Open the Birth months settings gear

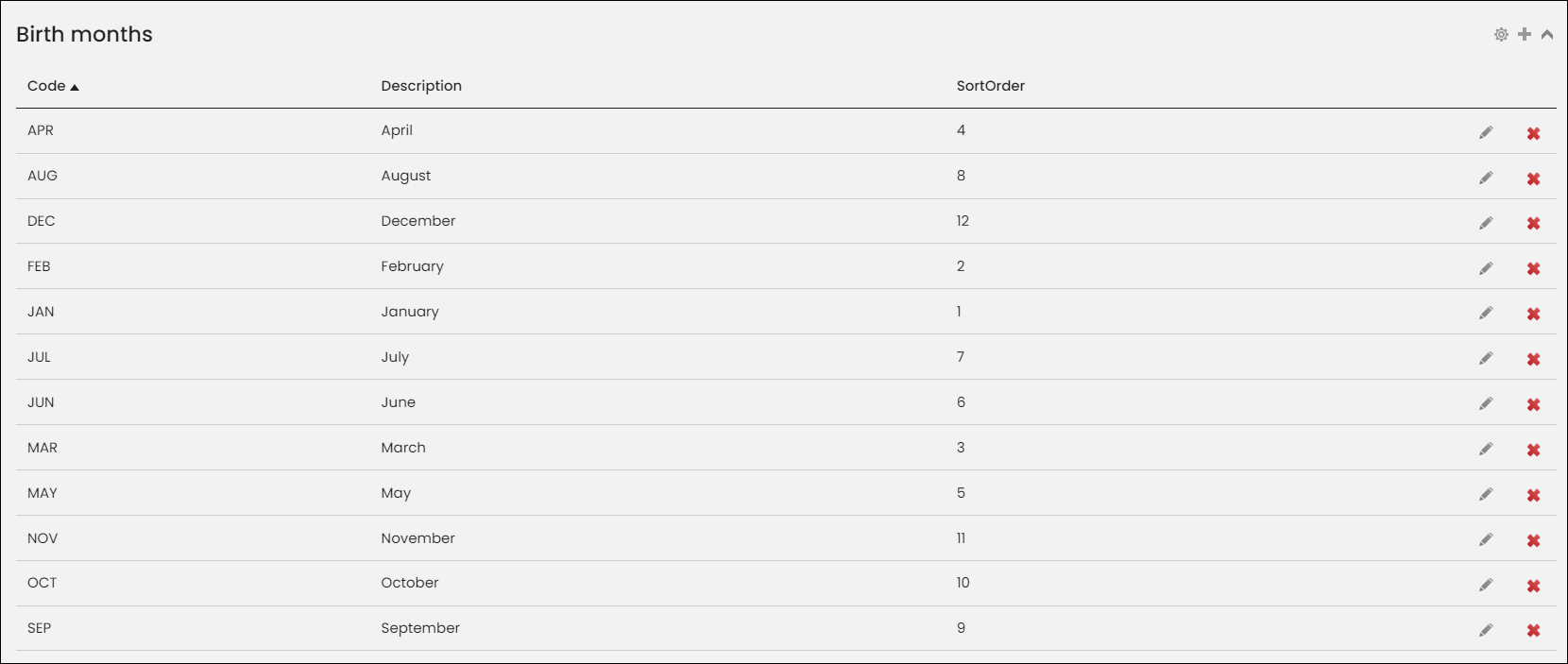1501,35
